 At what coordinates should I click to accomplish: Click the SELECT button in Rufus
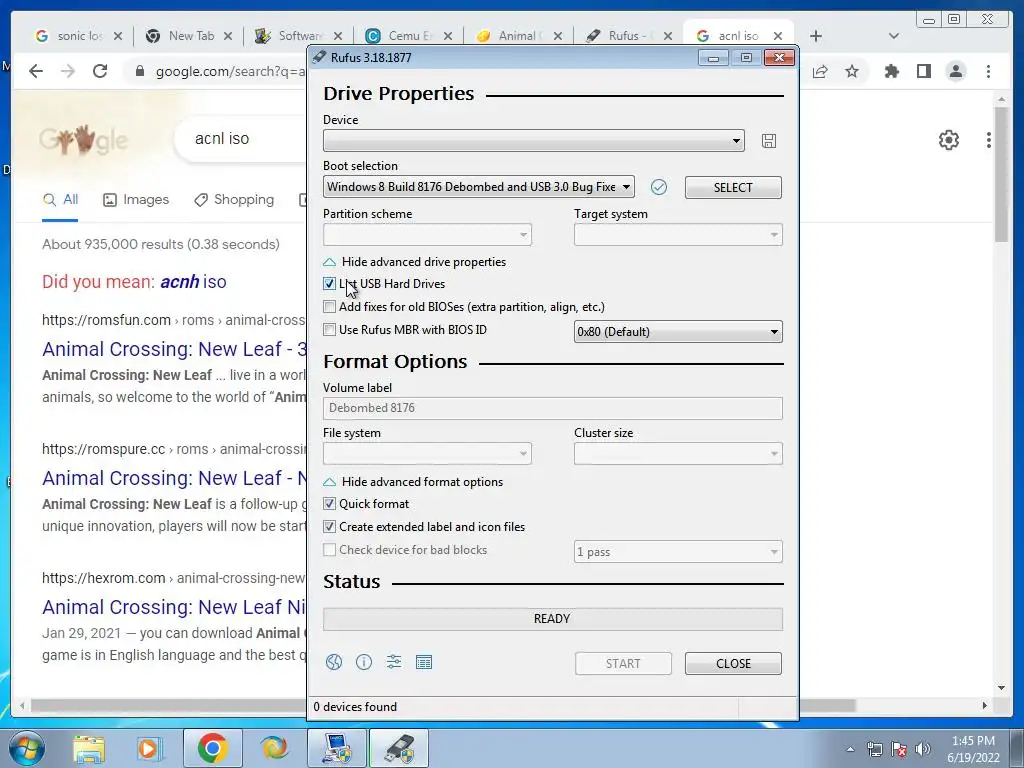[x=733, y=187]
